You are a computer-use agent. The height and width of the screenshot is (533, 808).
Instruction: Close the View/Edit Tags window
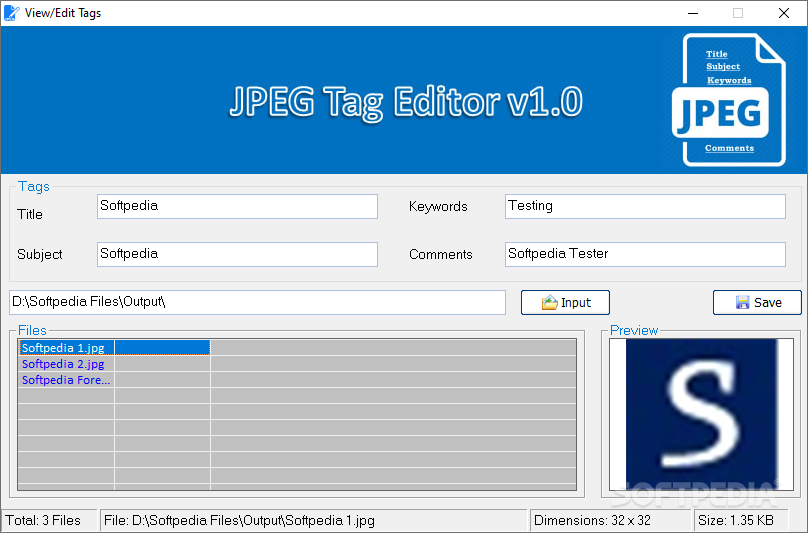pyautogui.click(x=784, y=13)
